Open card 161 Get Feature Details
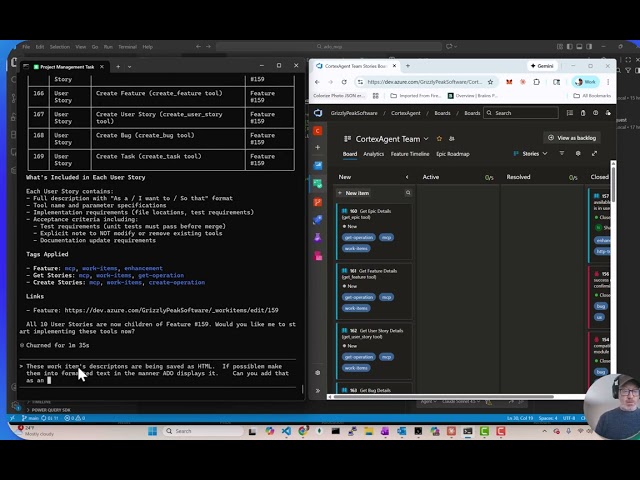The image size is (640, 480). 374,291
